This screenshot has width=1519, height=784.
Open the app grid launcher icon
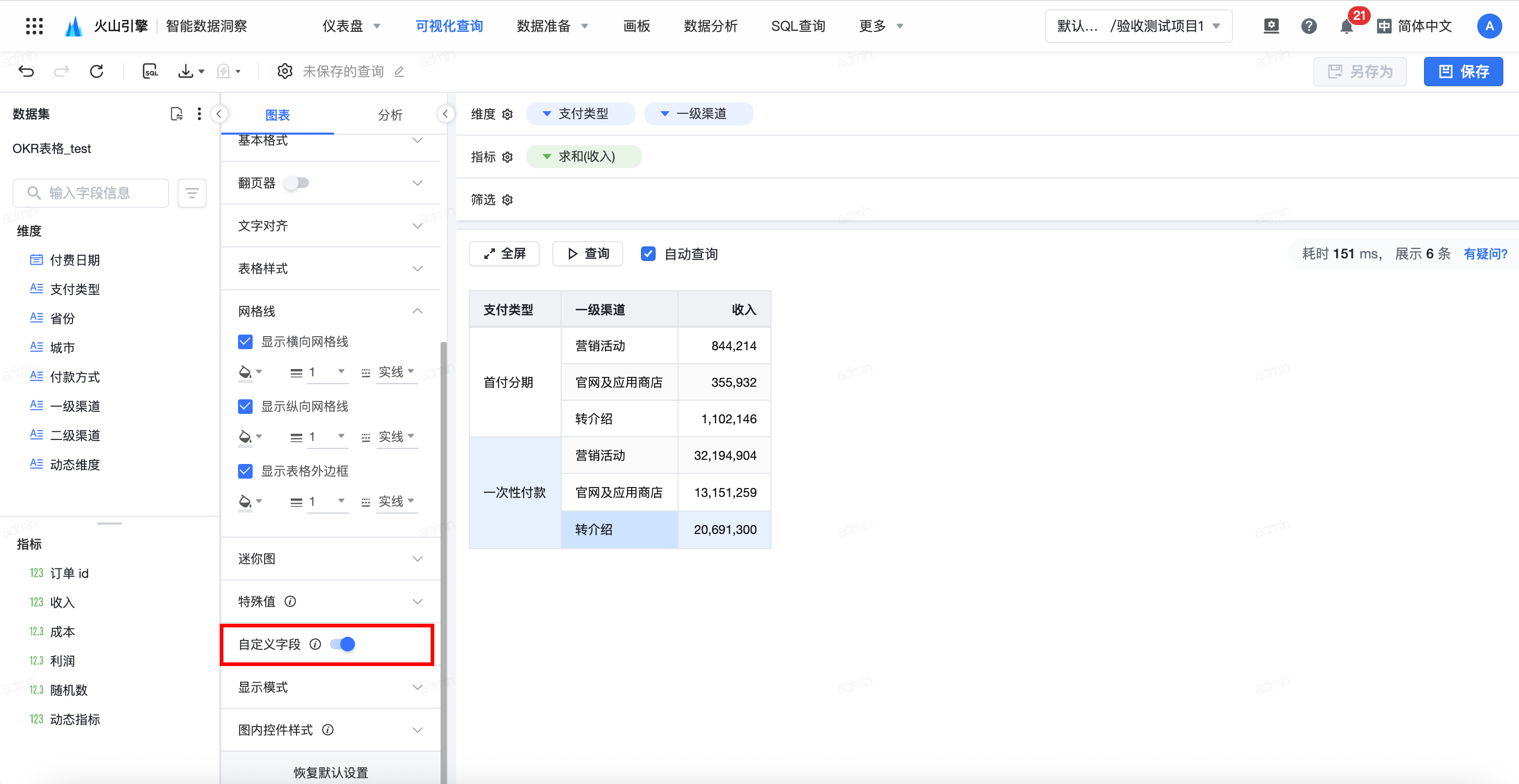tap(34, 26)
